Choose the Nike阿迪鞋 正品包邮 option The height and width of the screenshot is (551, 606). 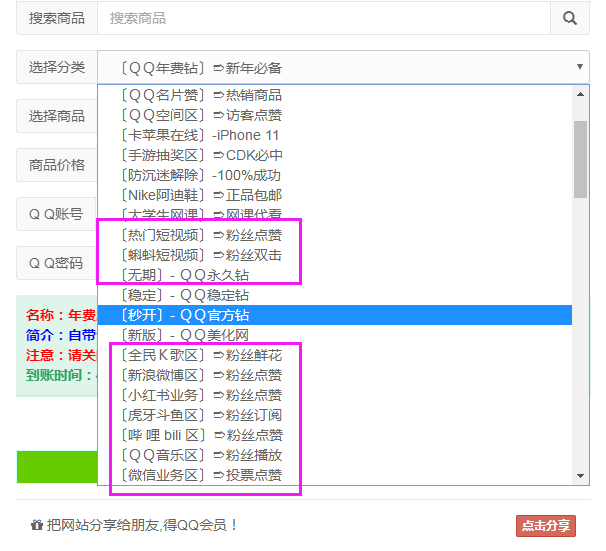[x=200, y=195]
